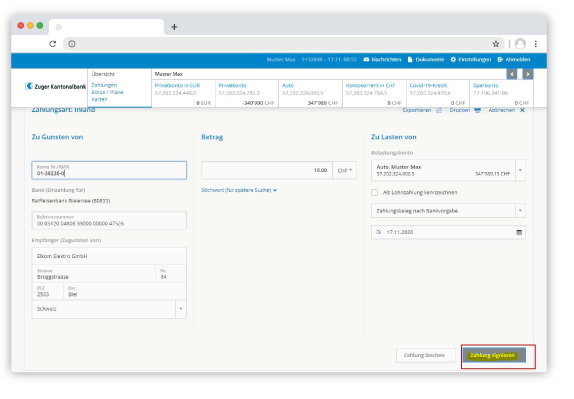Open Einstellungen settings
This screenshot has height=399, width=574.
click(470, 59)
